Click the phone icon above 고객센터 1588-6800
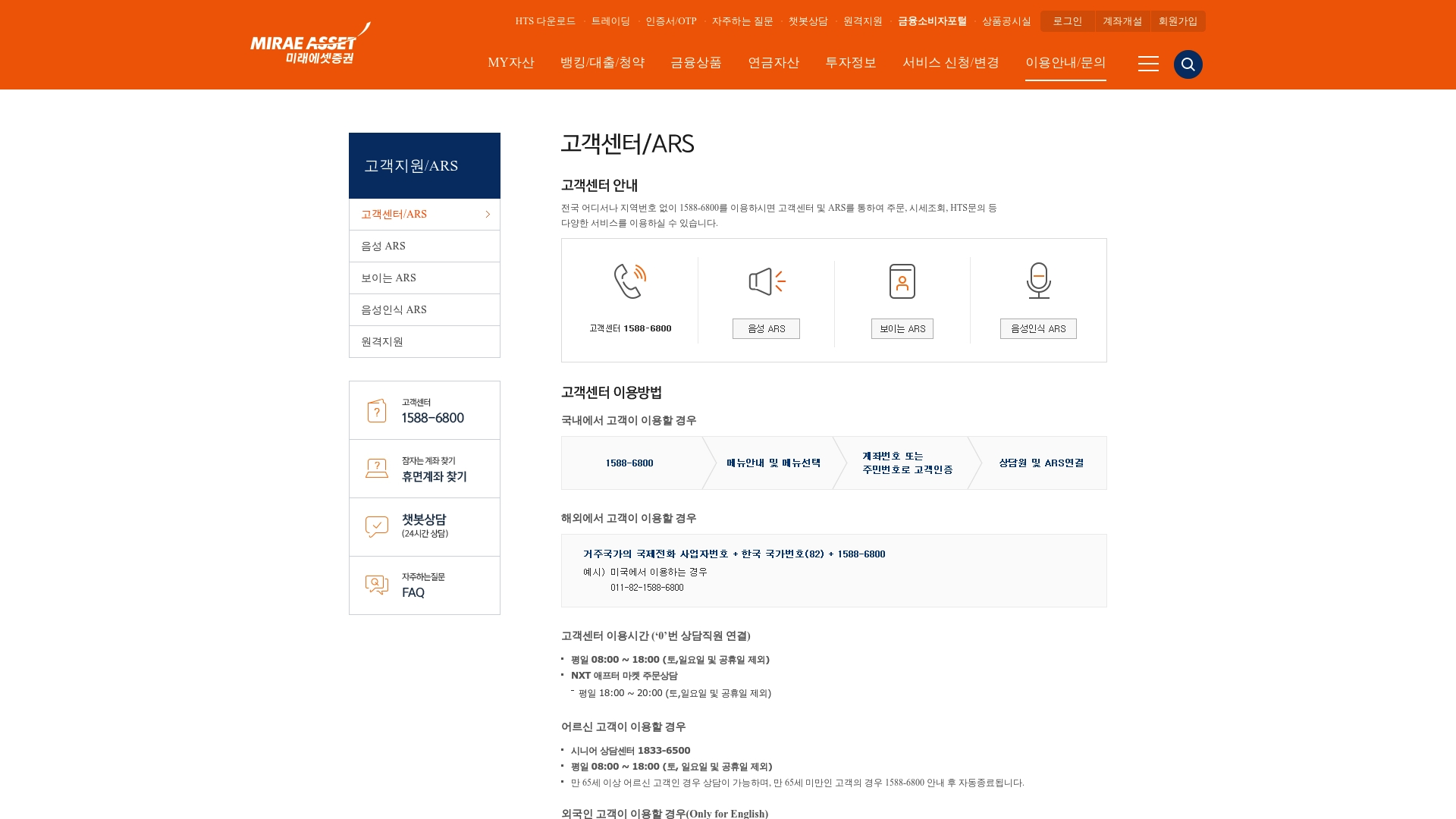The image size is (1456, 819). pos(629,281)
